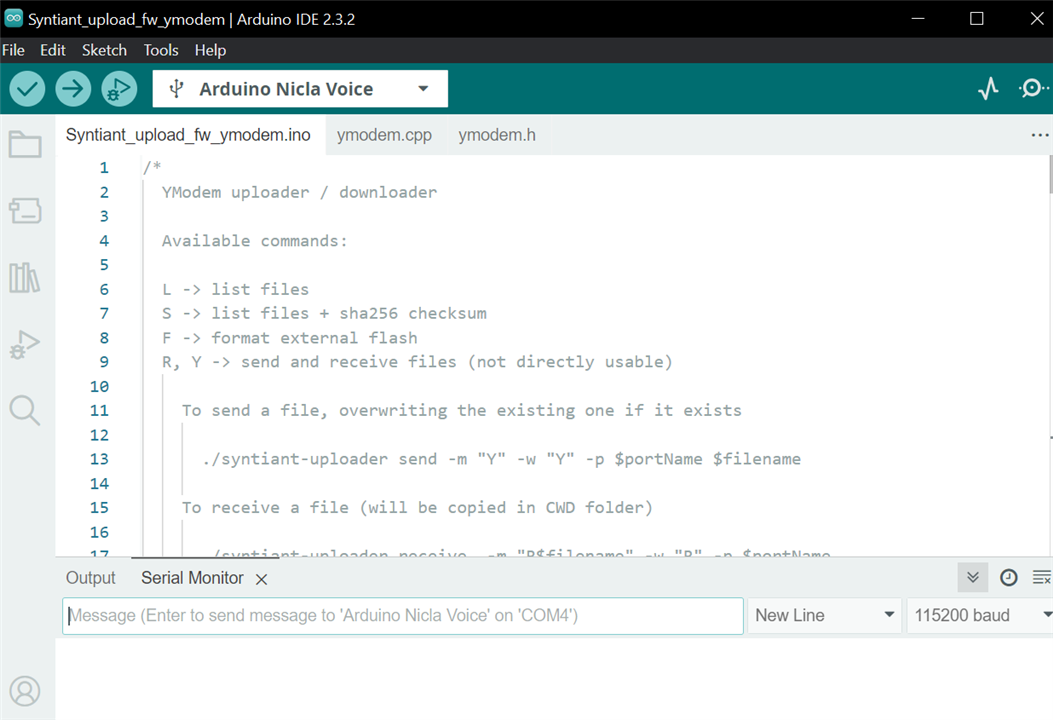The width and height of the screenshot is (1053, 720).
Task: Select the Syntiant_upload_fw_ymodem.ino tab
Action: 189,135
